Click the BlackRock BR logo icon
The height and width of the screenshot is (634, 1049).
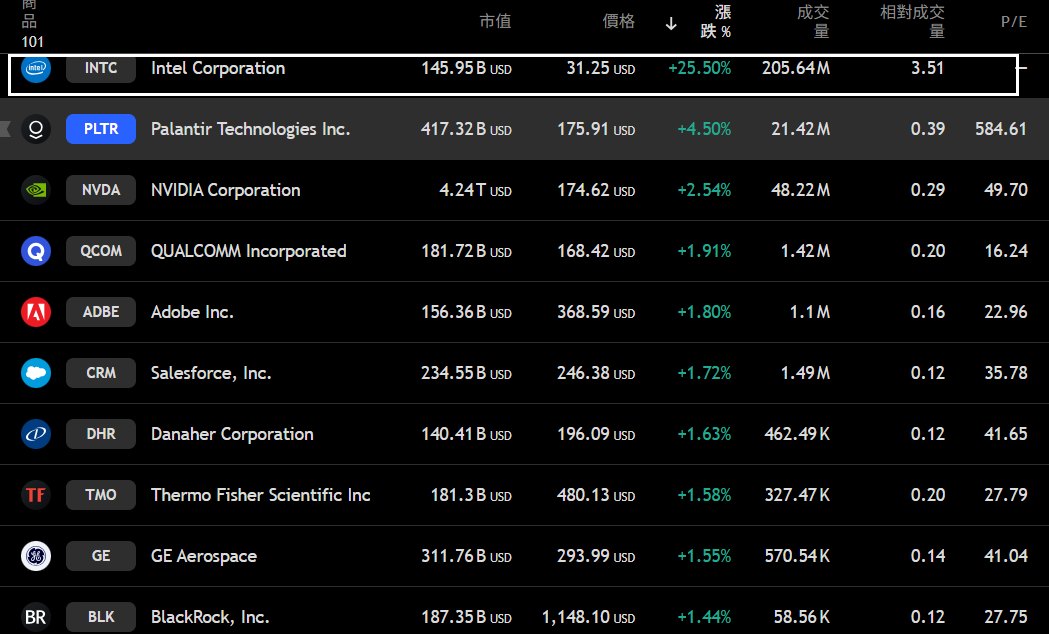(x=36, y=618)
